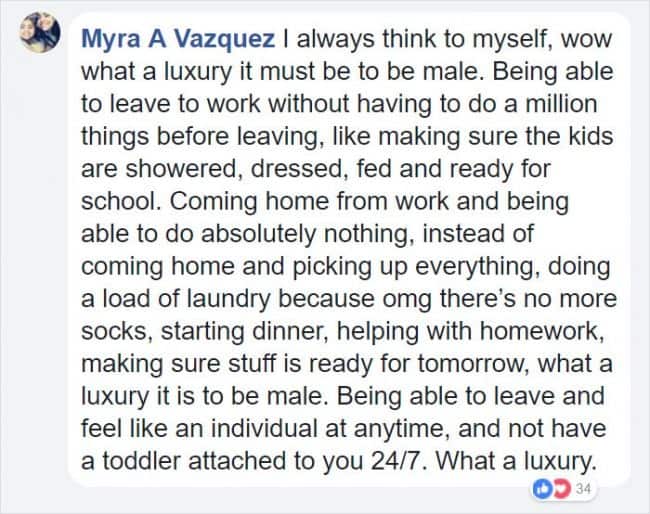This screenshot has height=514, width=650.
Task: Click the word "dinner" in the comment
Action: click(x=290, y=331)
